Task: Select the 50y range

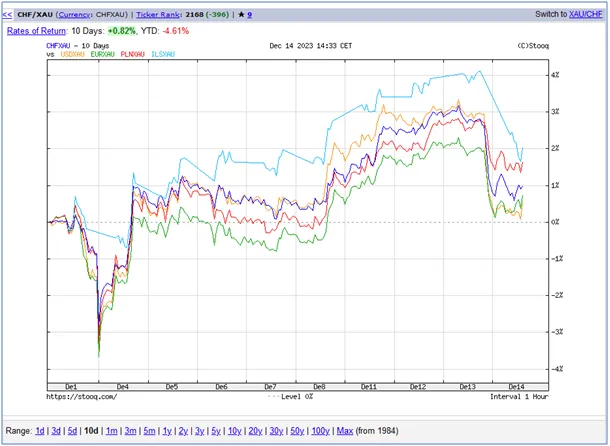Action: [x=297, y=431]
